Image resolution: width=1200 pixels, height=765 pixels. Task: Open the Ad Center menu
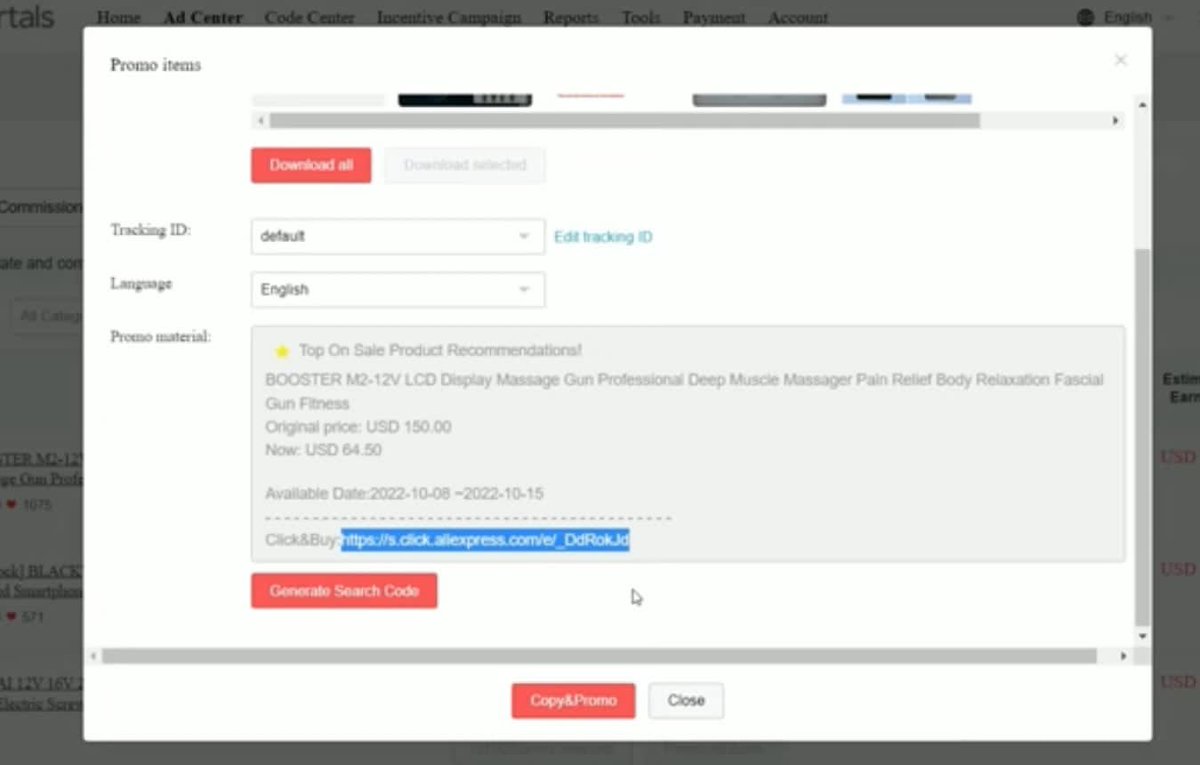(202, 18)
